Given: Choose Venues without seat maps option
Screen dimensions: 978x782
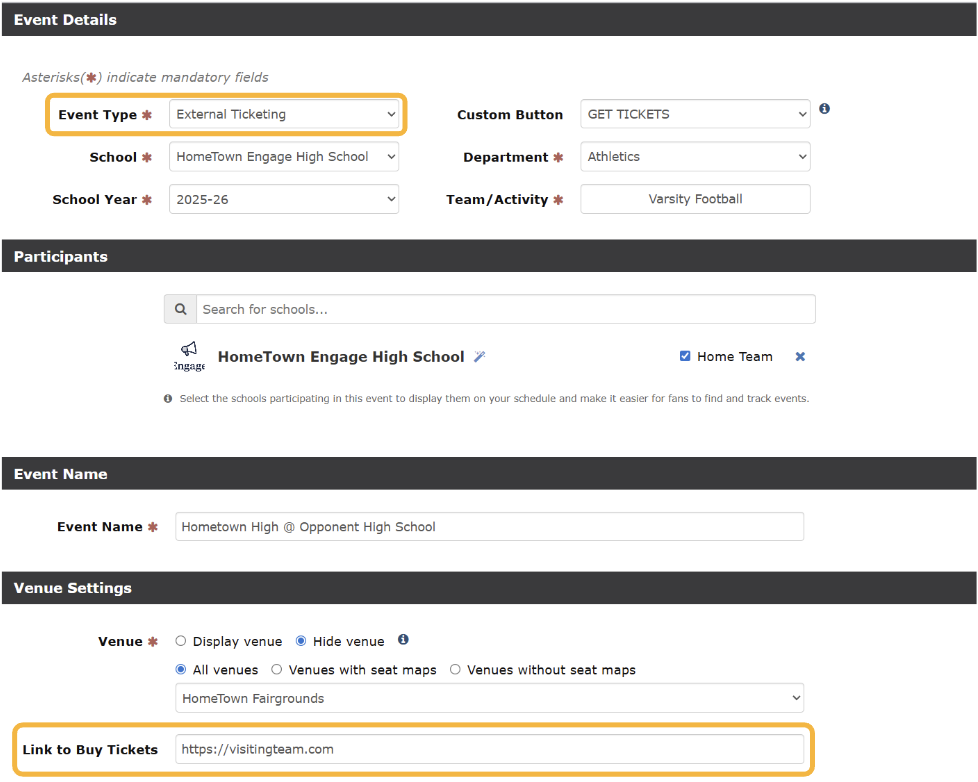Looking at the screenshot, I should click(455, 670).
